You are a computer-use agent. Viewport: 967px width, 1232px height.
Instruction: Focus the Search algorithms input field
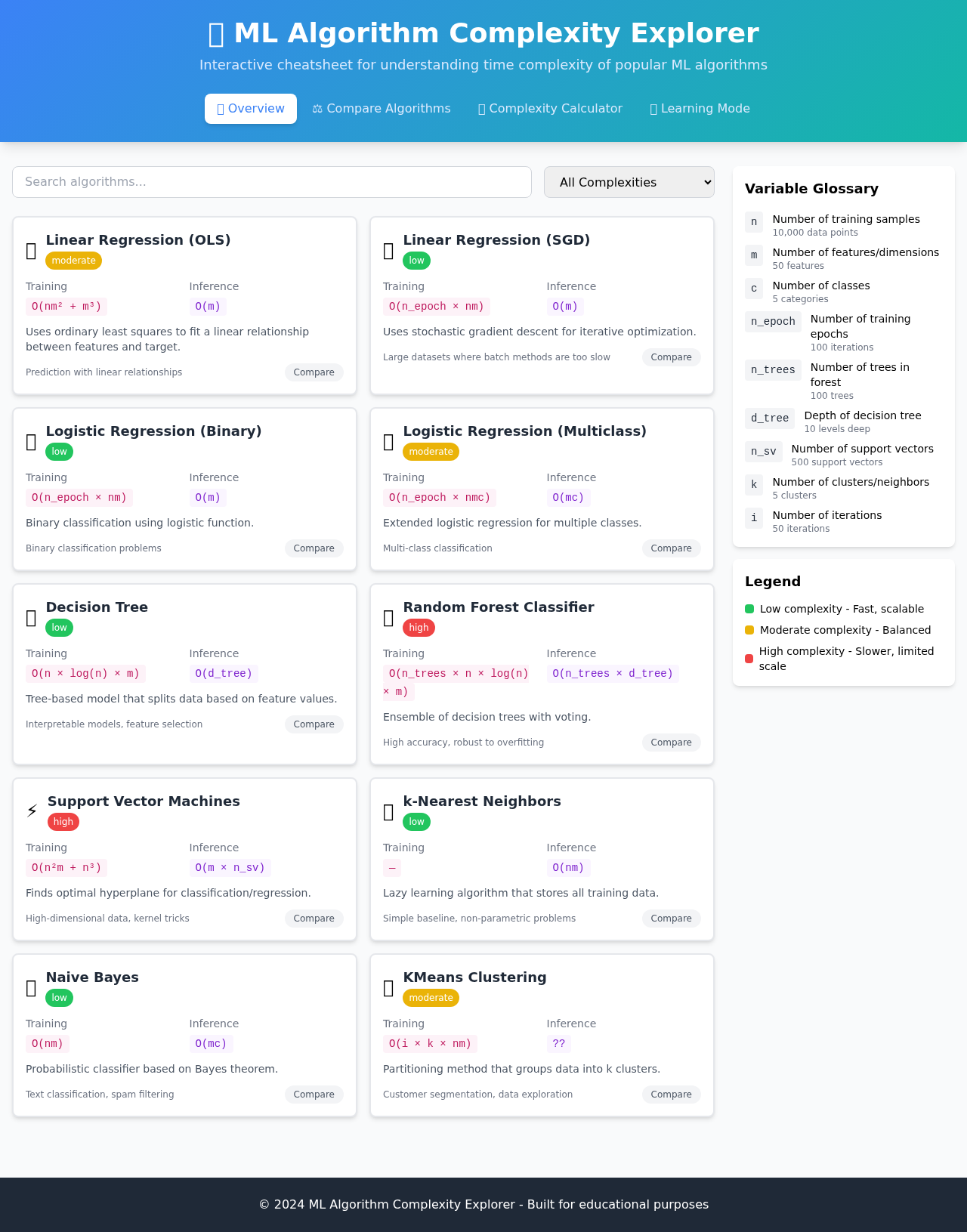click(272, 182)
